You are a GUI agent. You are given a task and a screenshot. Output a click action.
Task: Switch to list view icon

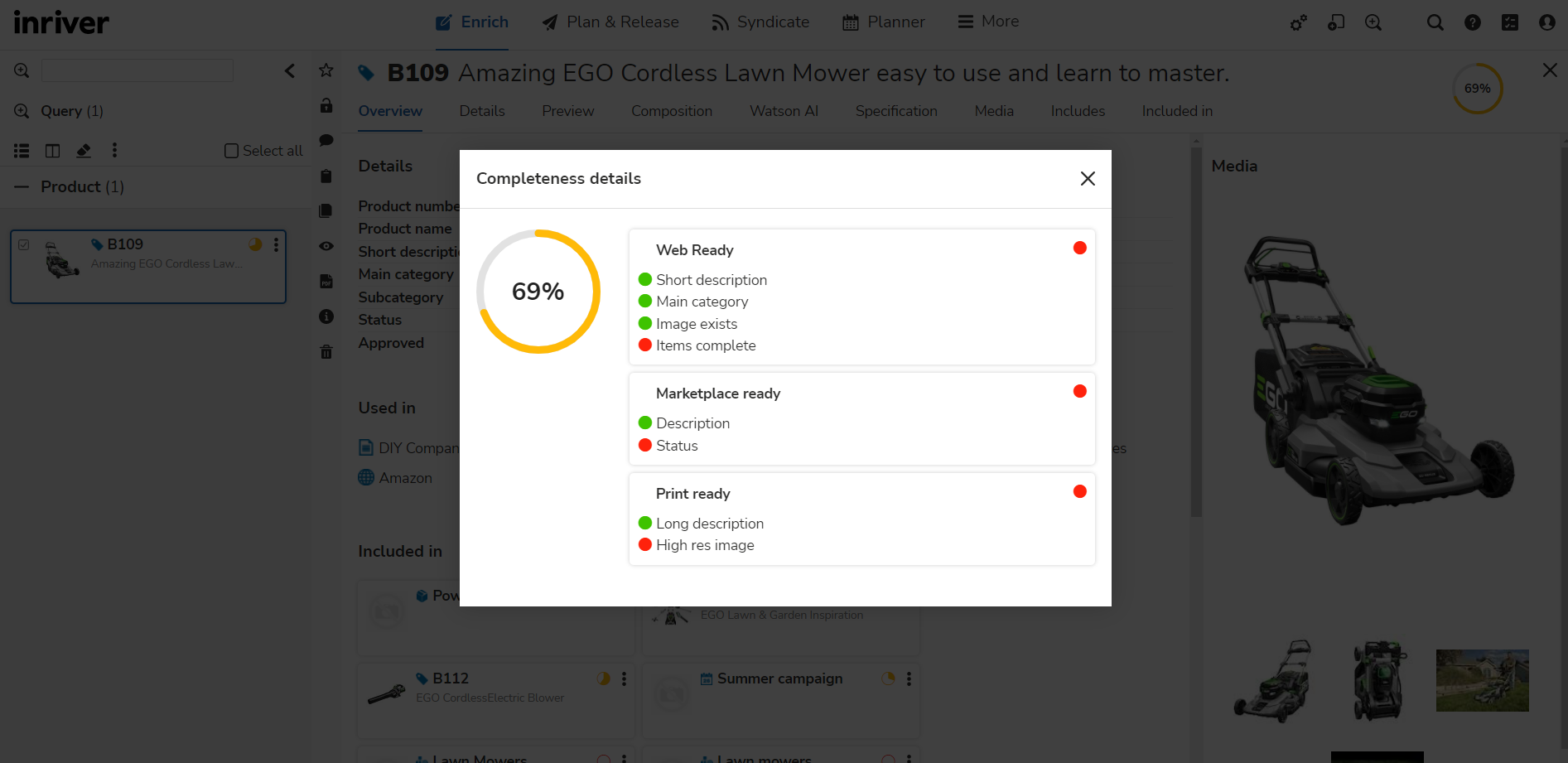click(22, 151)
